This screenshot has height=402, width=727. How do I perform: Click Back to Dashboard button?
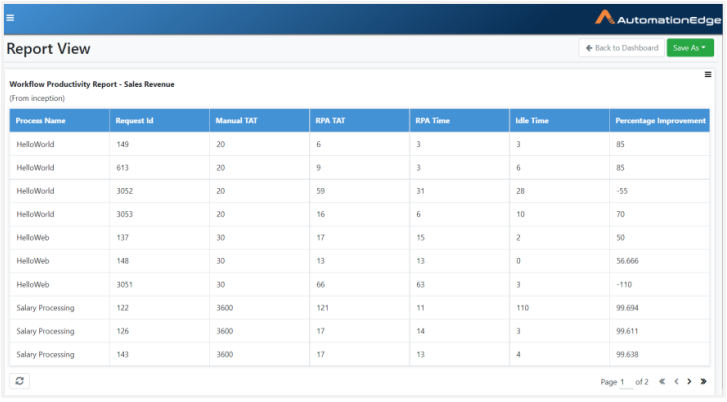coord(621,48)
